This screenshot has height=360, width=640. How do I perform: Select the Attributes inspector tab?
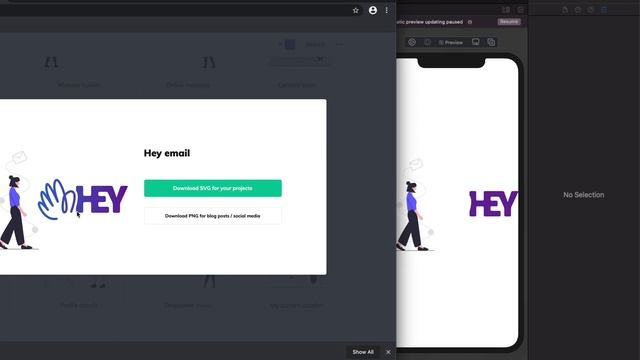604,10
